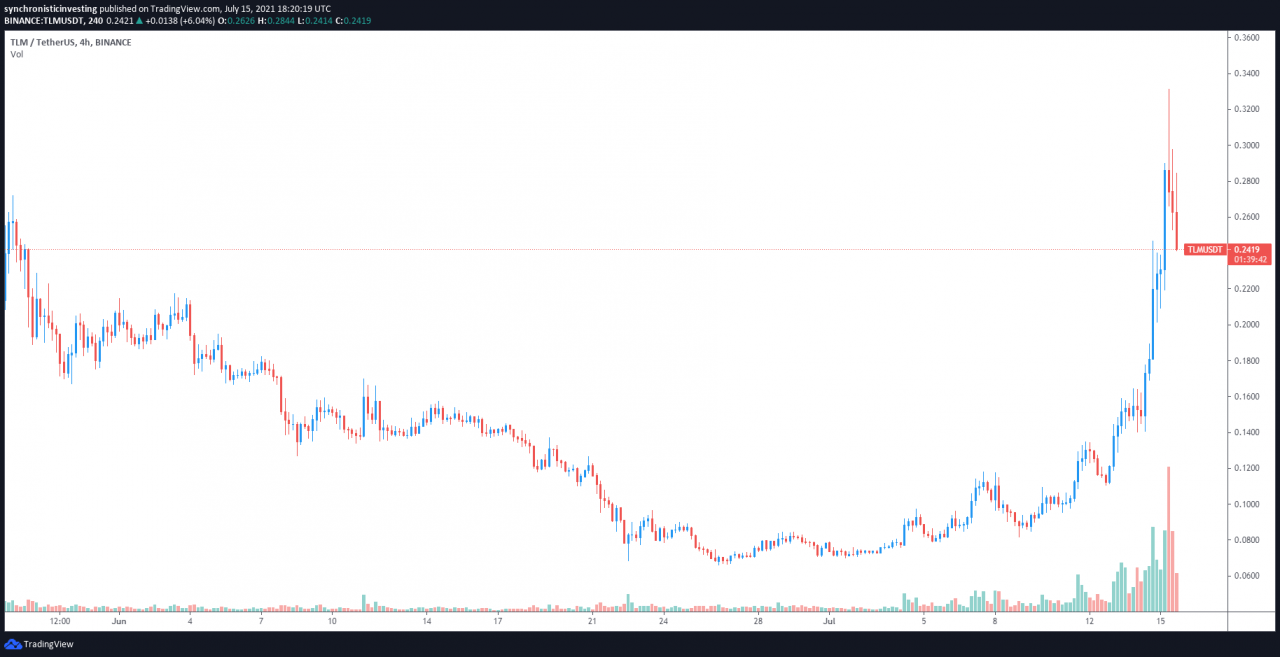
Task: Click the tallest red volume bar
Action: (x=1168, y=538)
